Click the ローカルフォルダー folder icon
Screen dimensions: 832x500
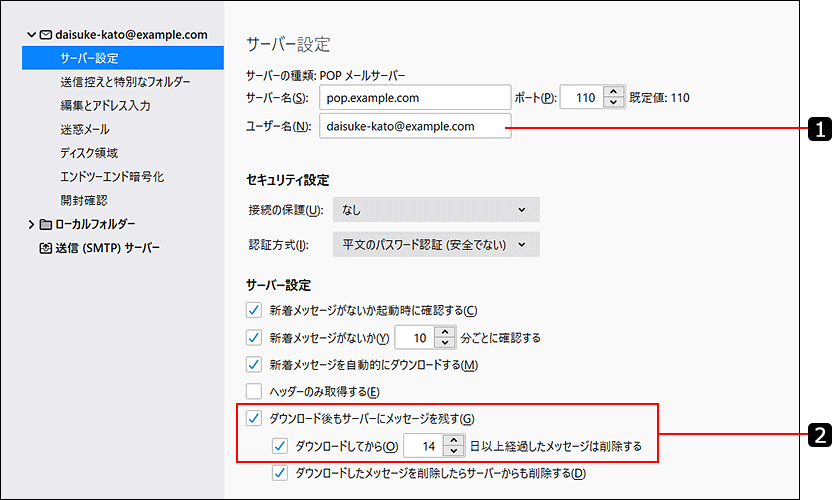pyautogui.click(x=46, y=224)
